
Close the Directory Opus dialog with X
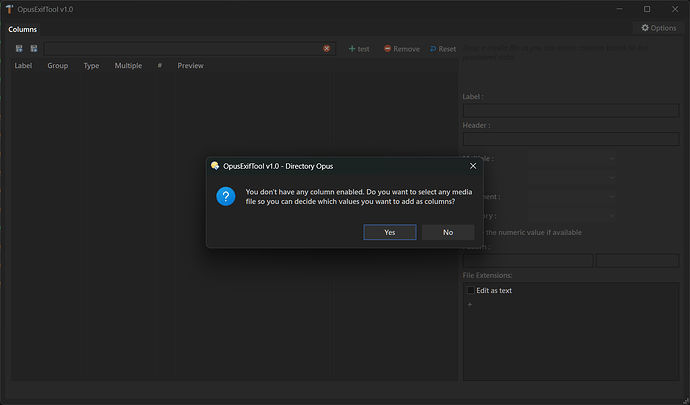coord(473,165)
